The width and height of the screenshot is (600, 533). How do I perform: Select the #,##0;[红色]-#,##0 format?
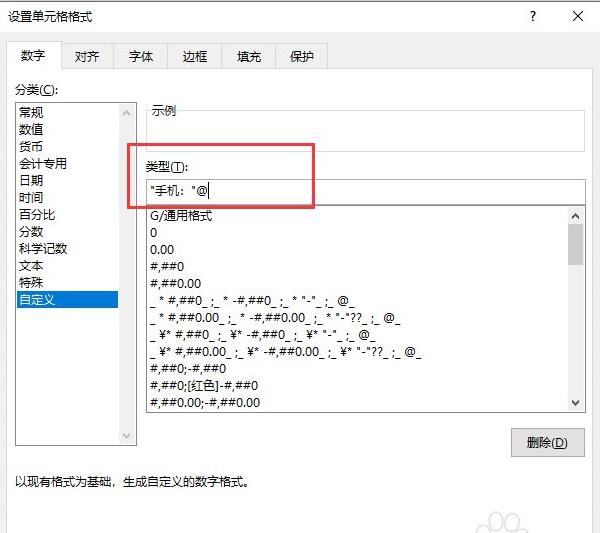(358, 385)
